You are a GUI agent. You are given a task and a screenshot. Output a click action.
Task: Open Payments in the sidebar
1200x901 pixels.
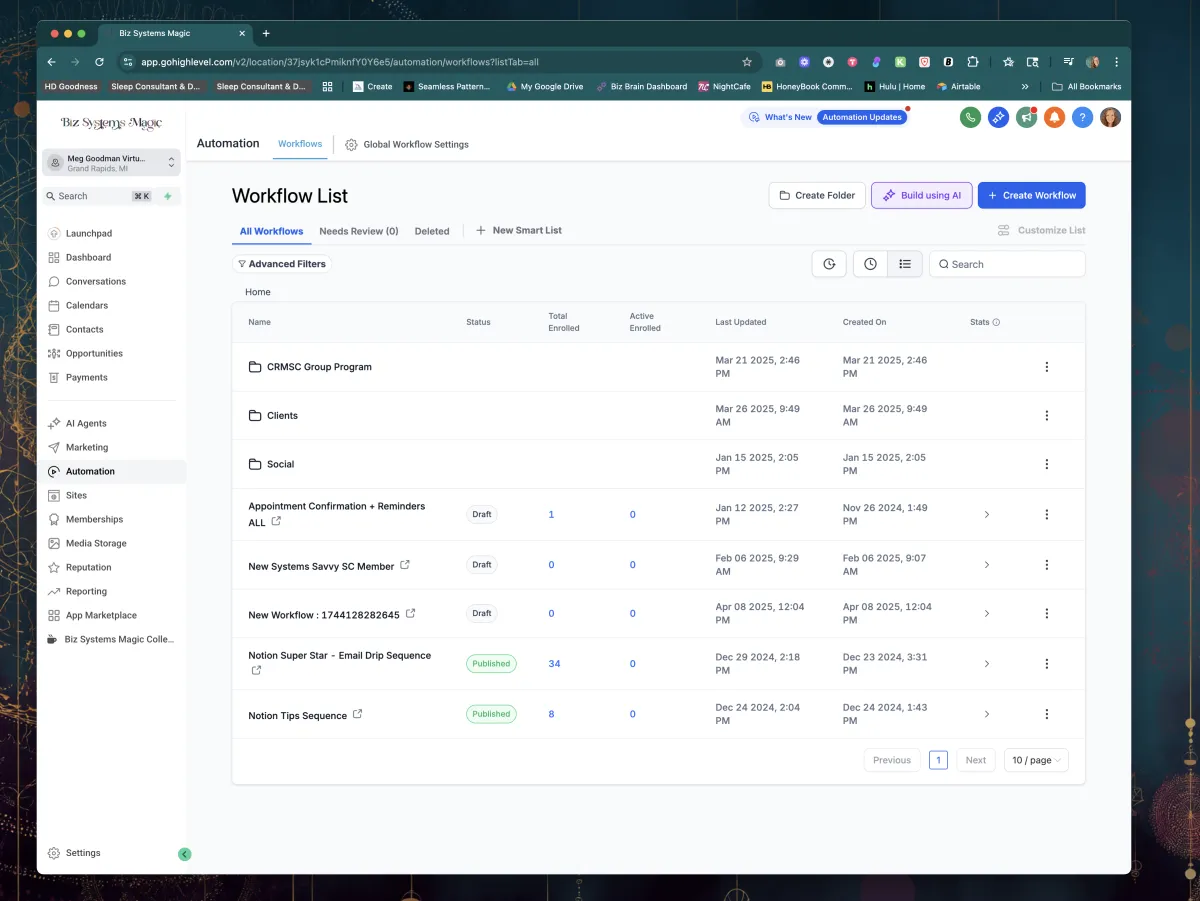tap(86, 377)
